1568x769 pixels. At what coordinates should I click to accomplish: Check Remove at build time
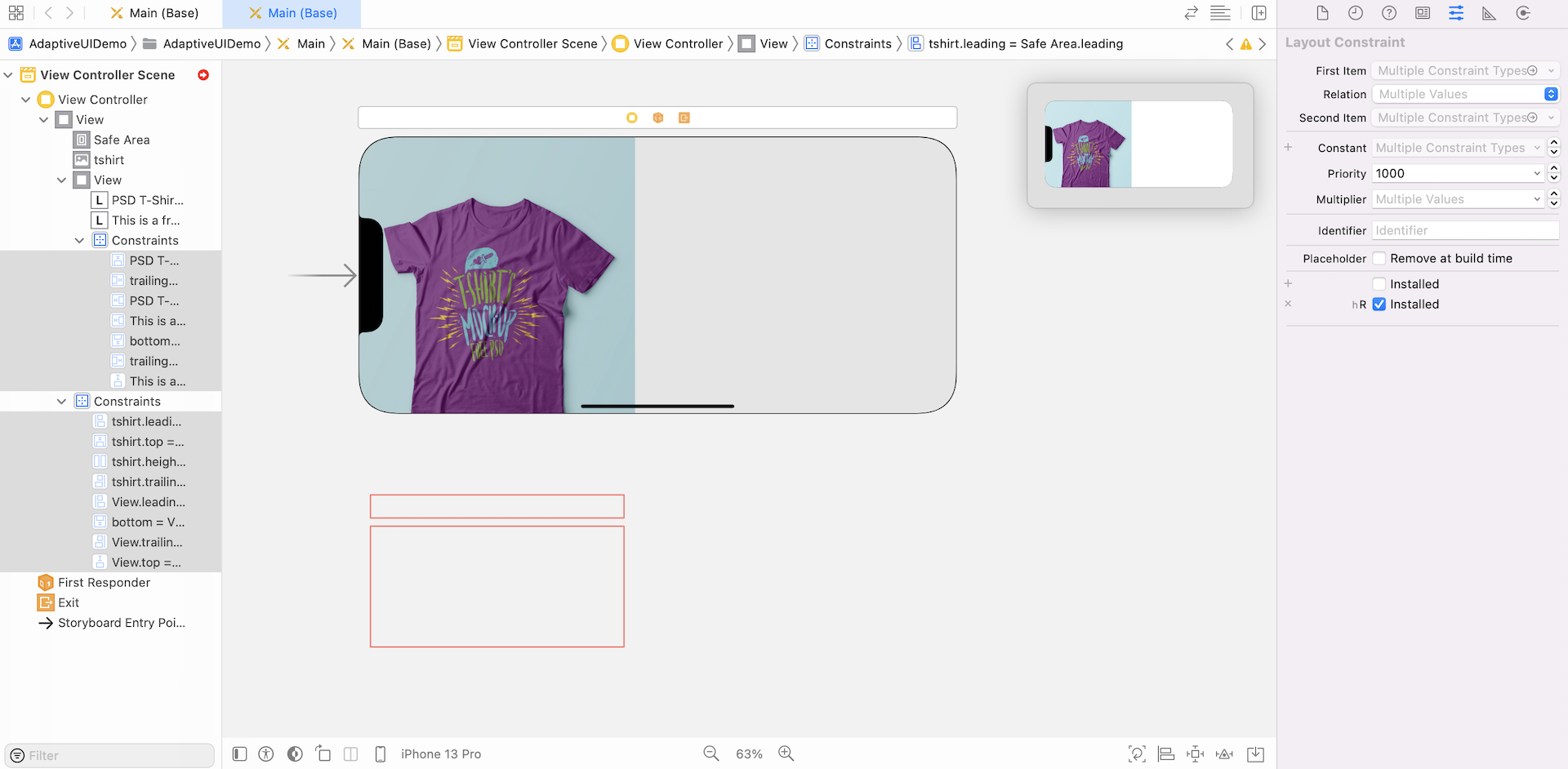pos(1379,259)
